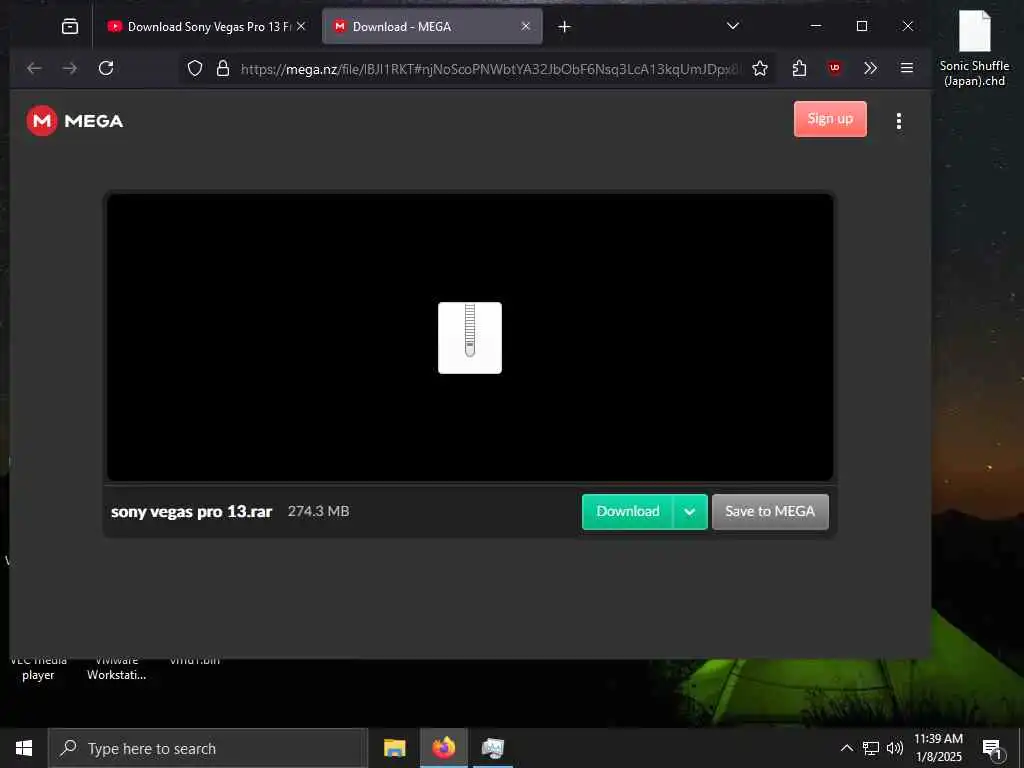Switch to Firefox in the taskbar

pos(443,748)
